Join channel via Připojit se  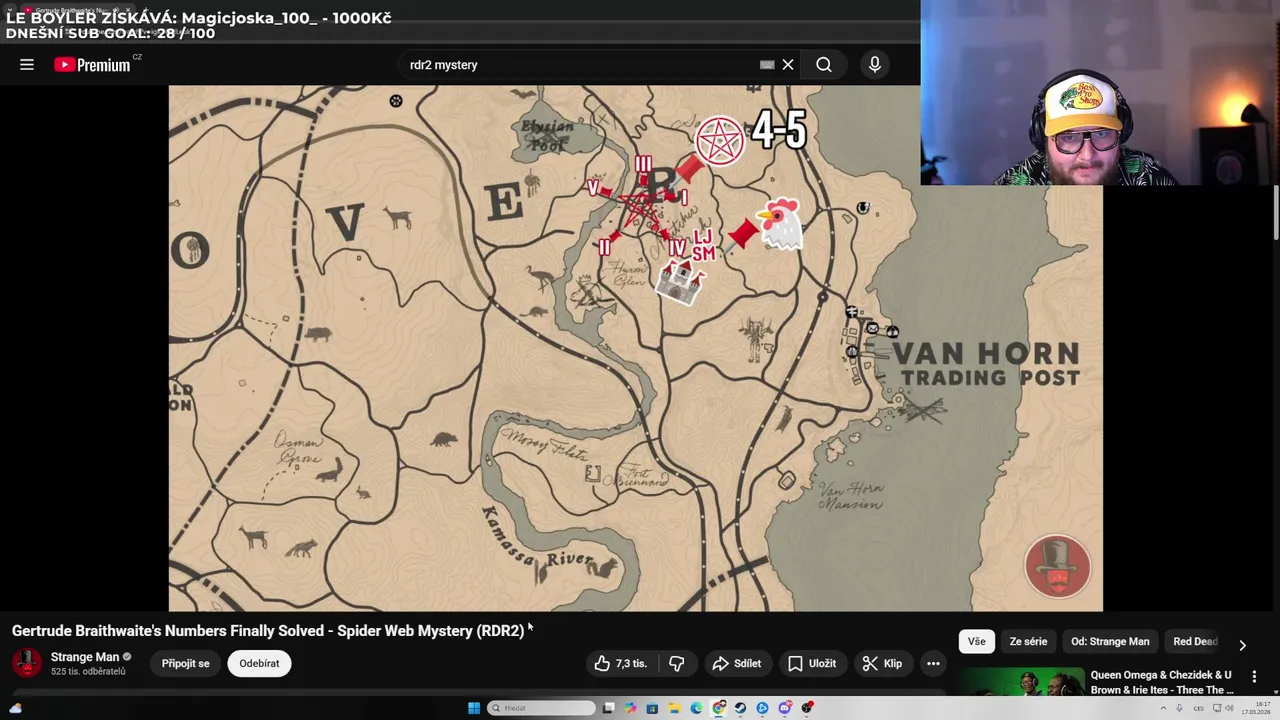click(x=186, y=663)
